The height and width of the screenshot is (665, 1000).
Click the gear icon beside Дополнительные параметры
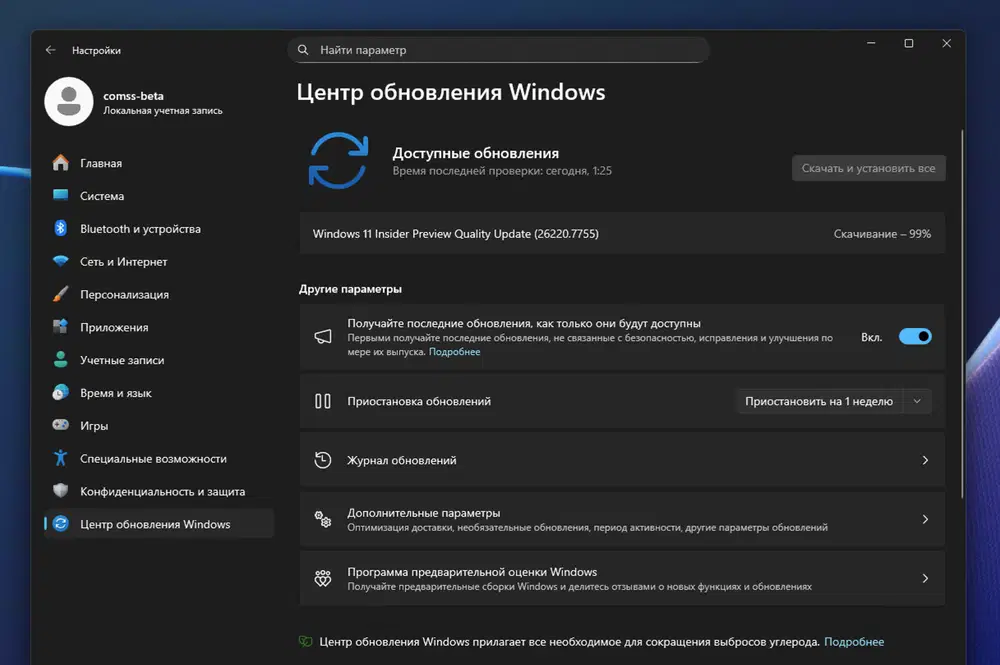322,519
